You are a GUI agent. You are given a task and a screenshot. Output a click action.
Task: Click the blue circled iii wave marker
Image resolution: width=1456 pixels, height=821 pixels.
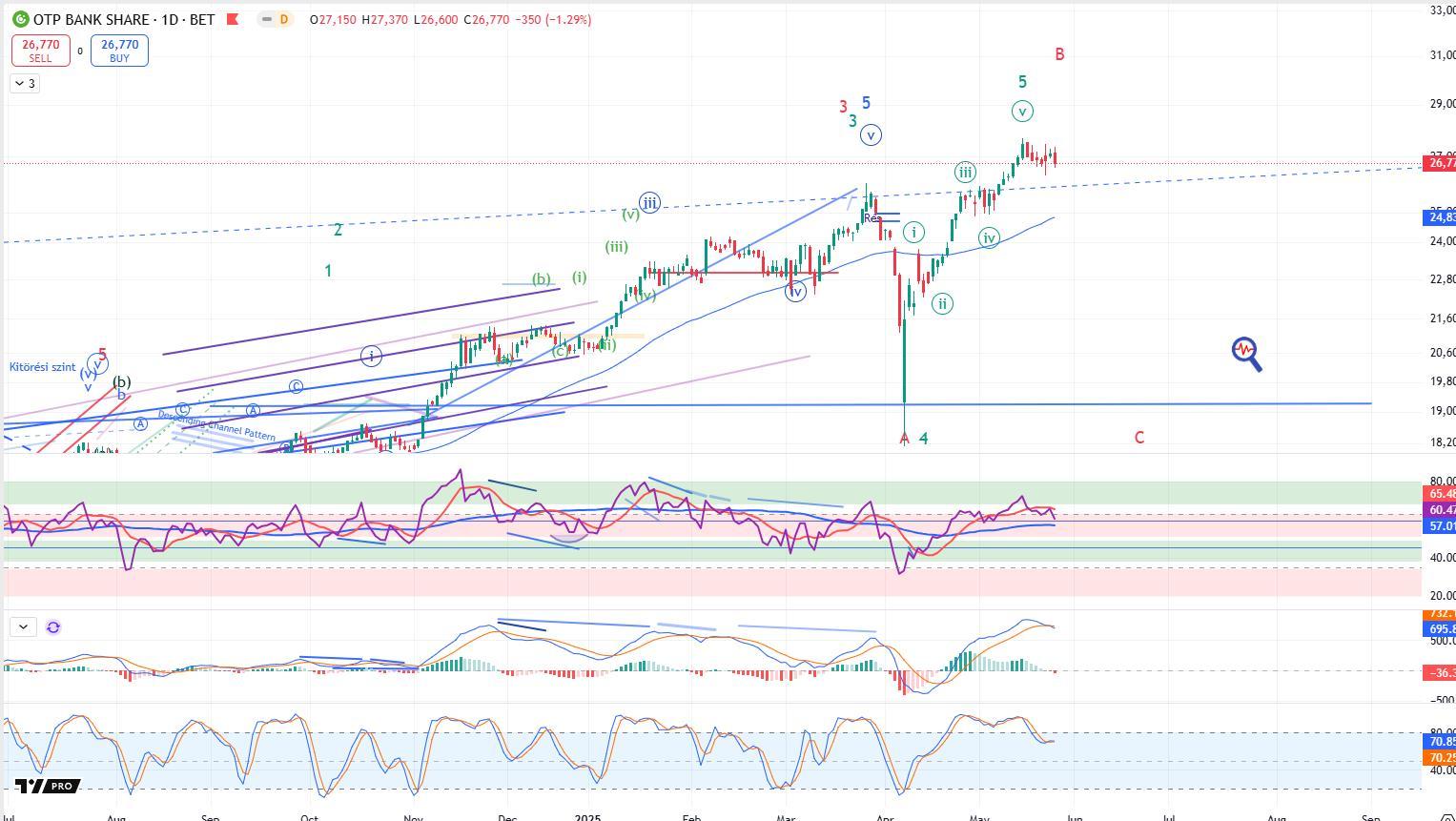click(x=649, y=202)
